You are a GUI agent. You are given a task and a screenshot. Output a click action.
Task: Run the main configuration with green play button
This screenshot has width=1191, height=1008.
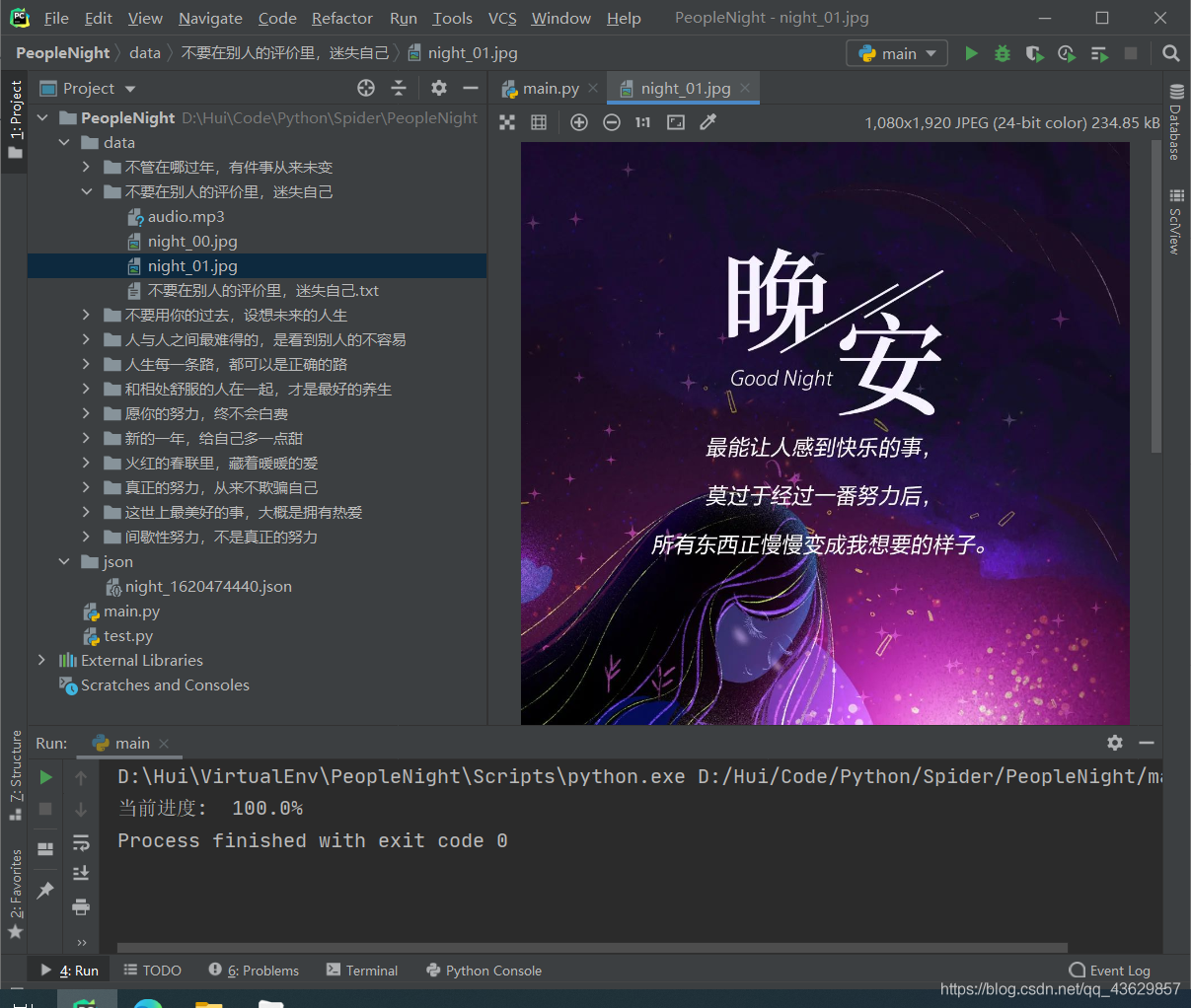[971, 53]
